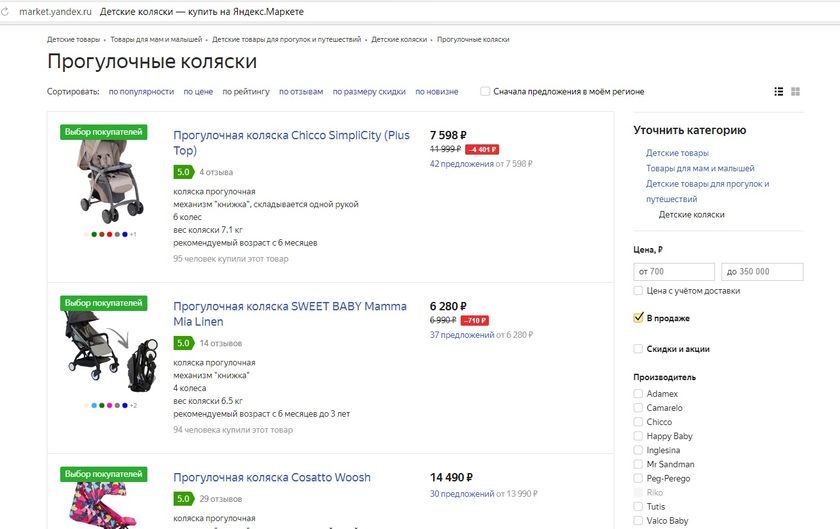This screenshot has height=529, width=840.
Task: Open the 5.0 rating badge of Cosatto Woosh
Action: pos(183,498)
